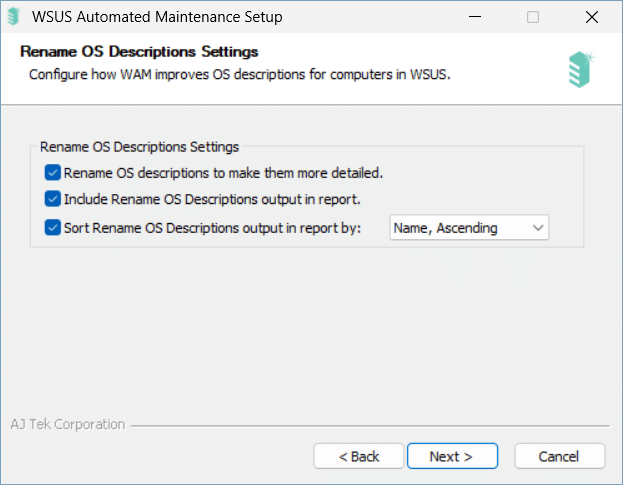Go back with the < Back button

pyautogui.click(x=359, y=456)
